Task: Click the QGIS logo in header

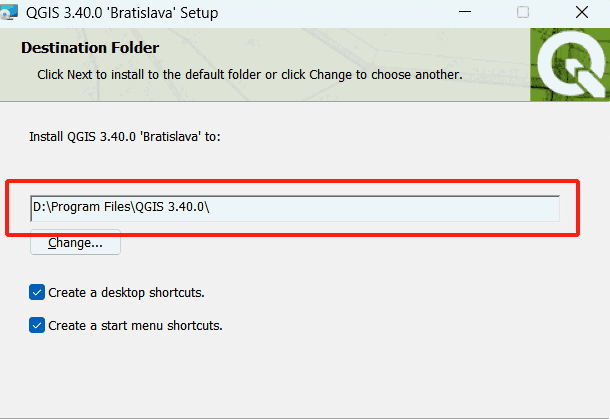Action: pyautogui.click(x=569, y=65)
